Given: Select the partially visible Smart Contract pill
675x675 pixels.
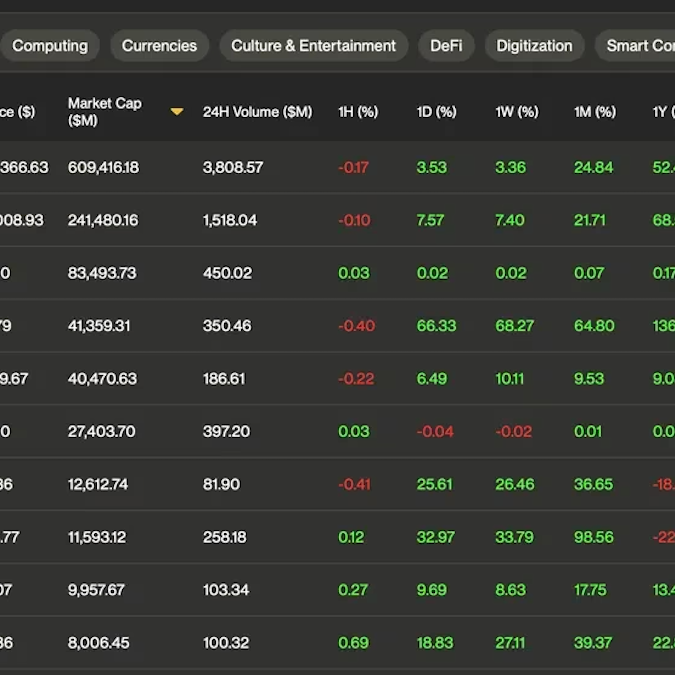Looking at the screenshot, I should pyautogui.click(x=640, y=46).
